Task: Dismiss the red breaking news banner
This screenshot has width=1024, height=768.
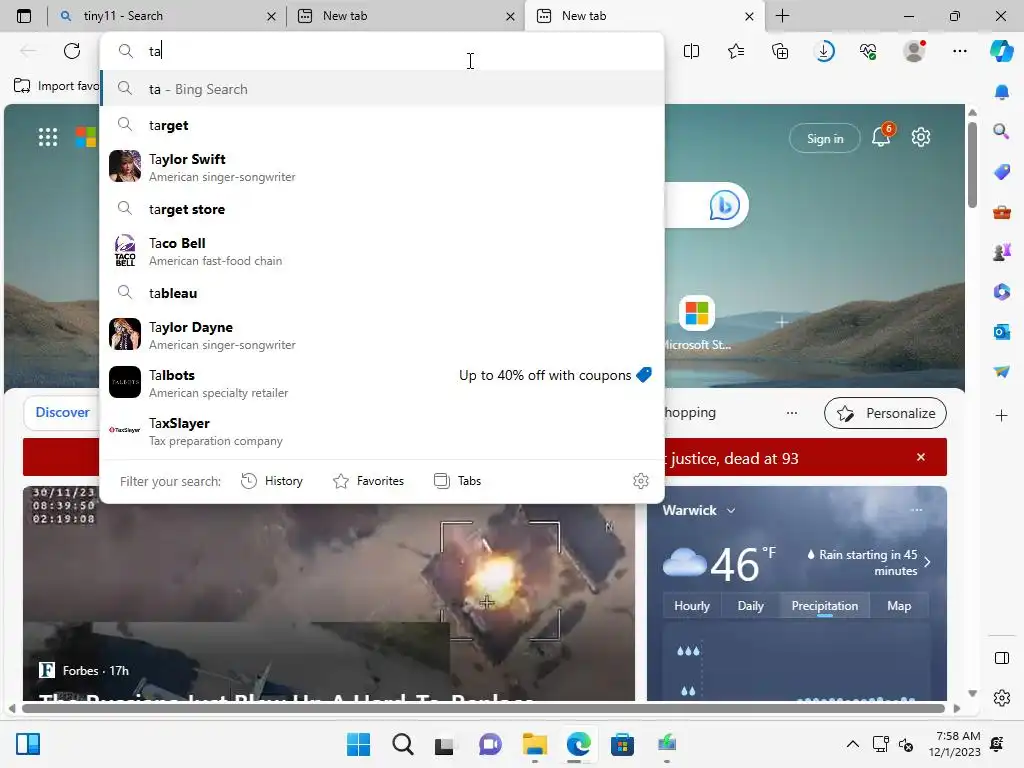Action: (921, 457)
